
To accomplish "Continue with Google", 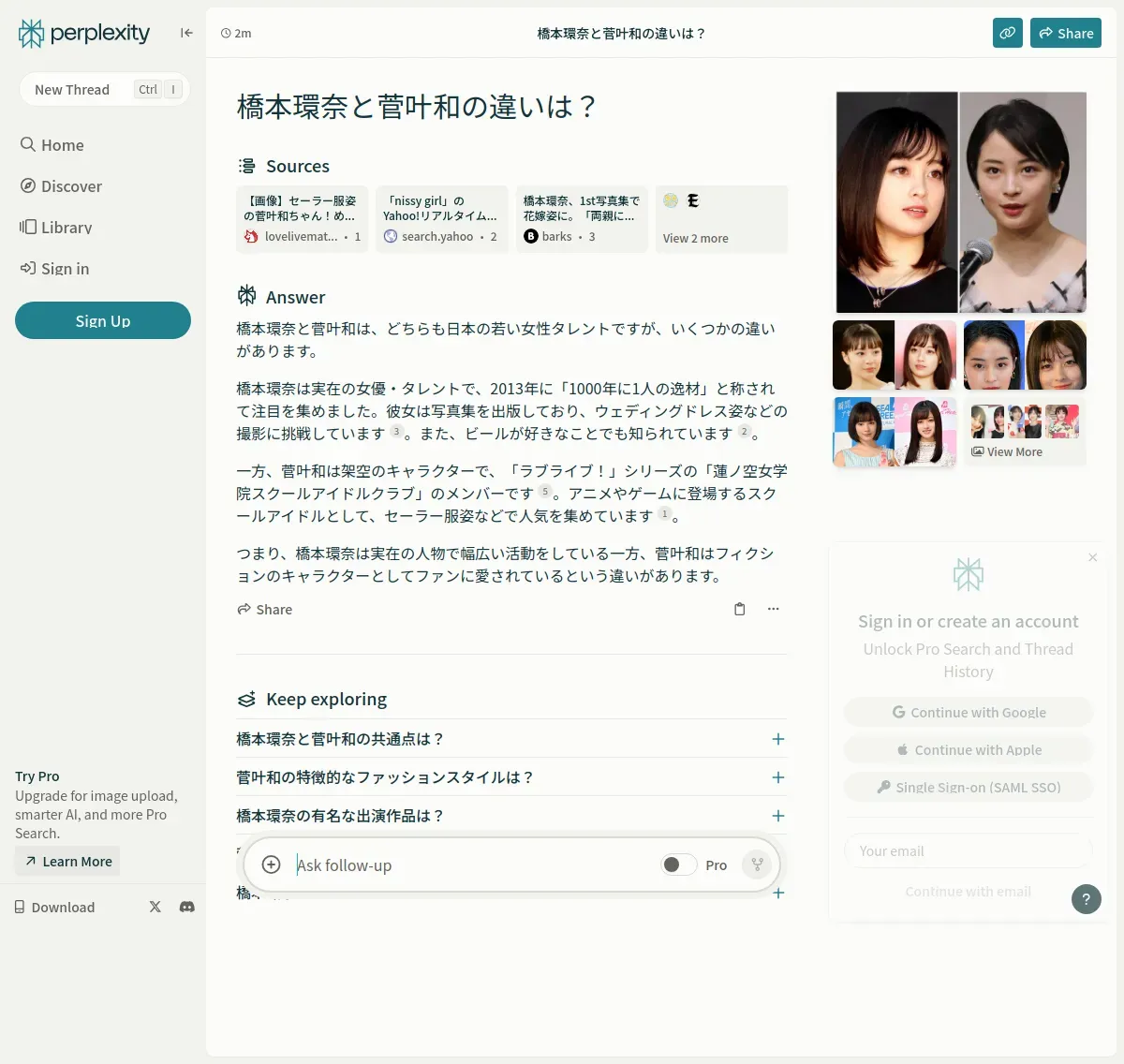I will [x=969, y=712].
